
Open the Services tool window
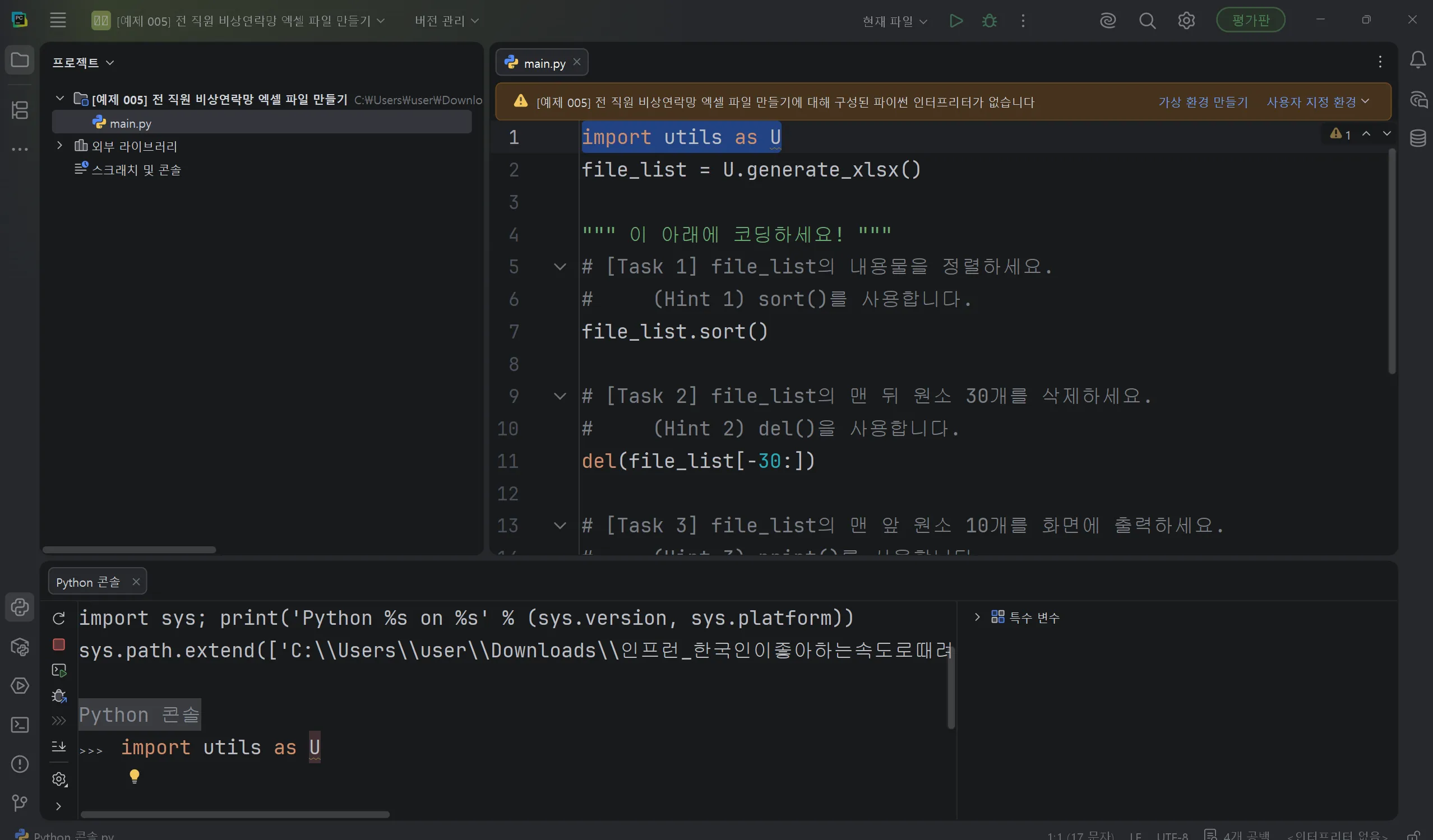[x=20, y=685]
